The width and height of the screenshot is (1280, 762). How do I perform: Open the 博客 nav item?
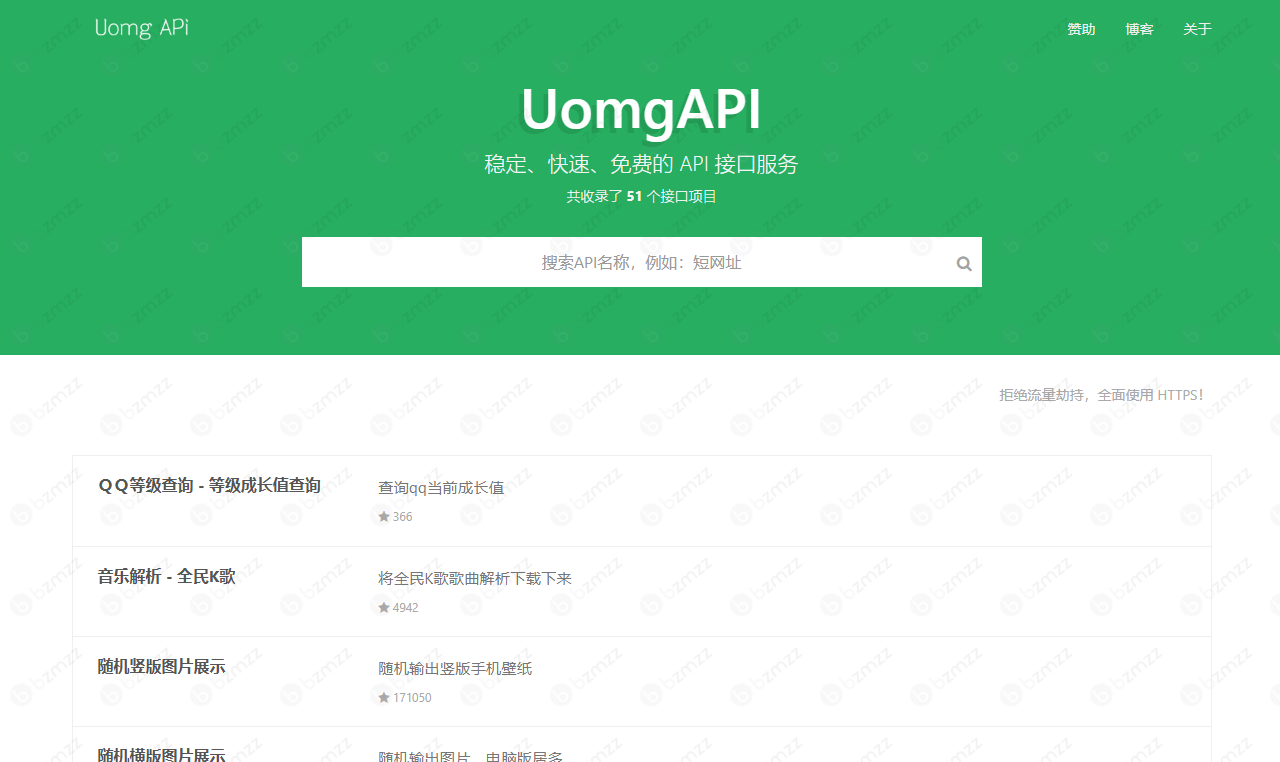[1139, 29]
